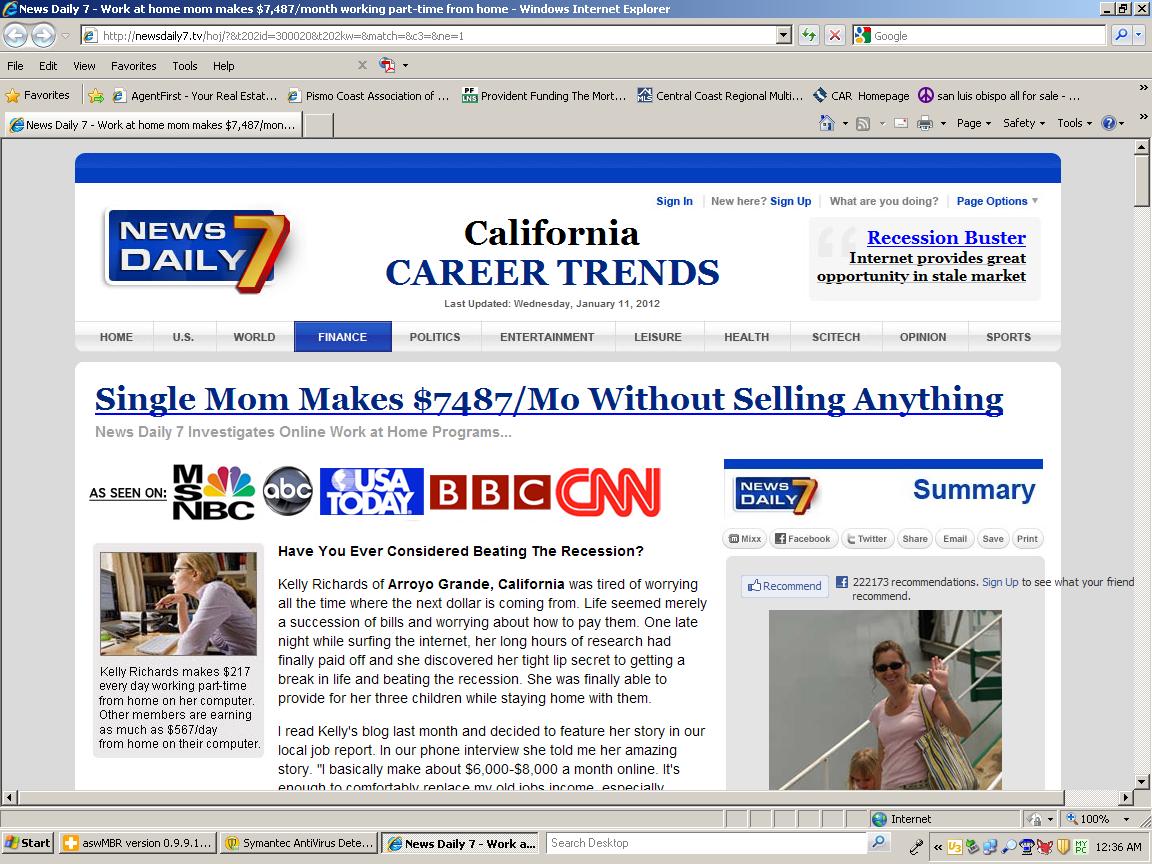Click the woman at computer thumbnail photo

coord(179,604)
